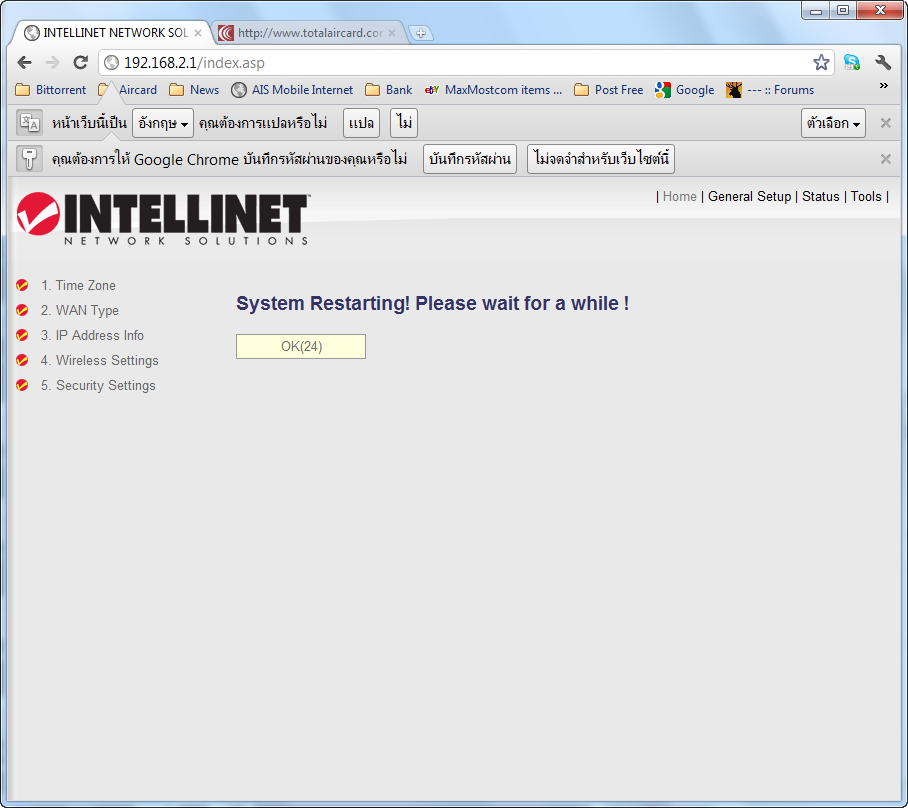Click the checkmark icon beside Time Zone
The image size is (908, 808).
pyautogui.click(x=22, y=285)
